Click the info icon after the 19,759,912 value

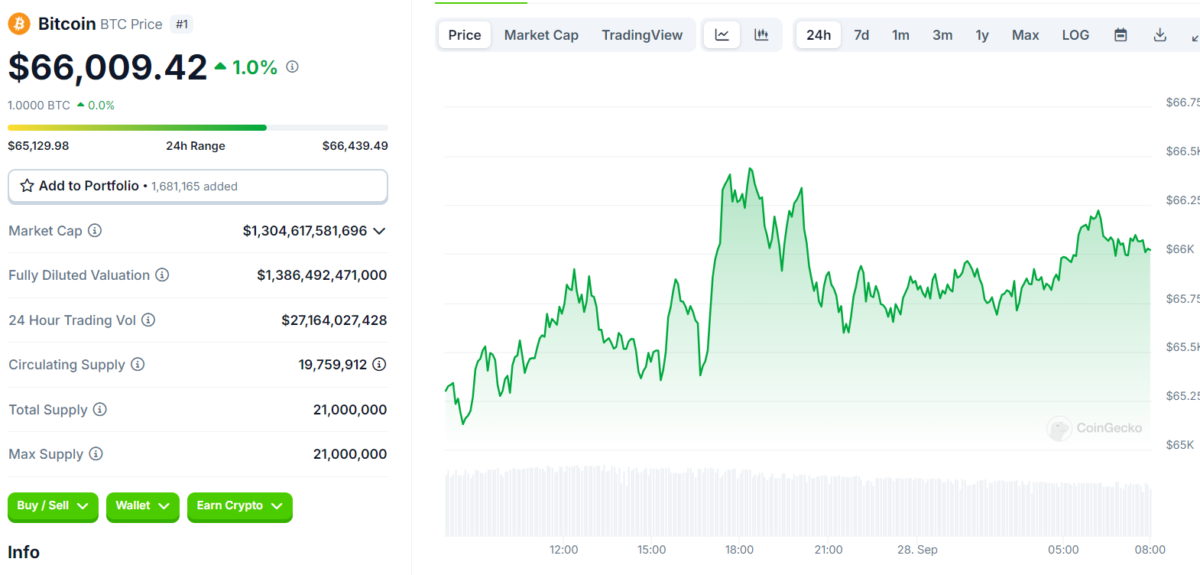pos(380,365)
